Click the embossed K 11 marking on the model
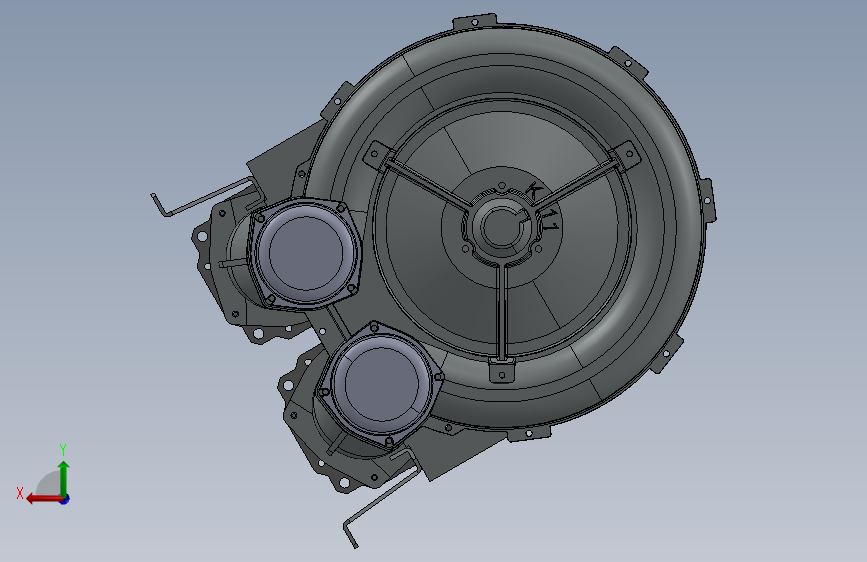Screen dimensions: 867x562 coord(542,209)
